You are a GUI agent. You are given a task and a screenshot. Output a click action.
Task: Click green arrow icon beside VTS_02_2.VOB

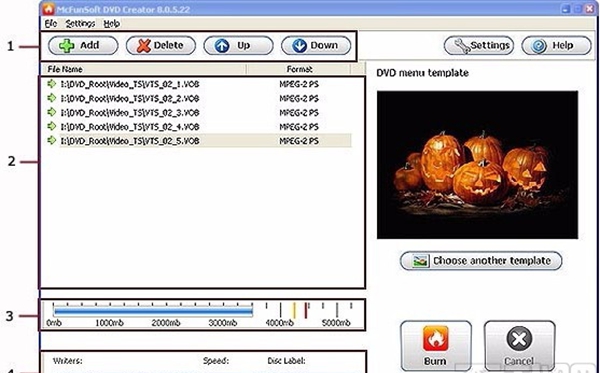[51, 98]
